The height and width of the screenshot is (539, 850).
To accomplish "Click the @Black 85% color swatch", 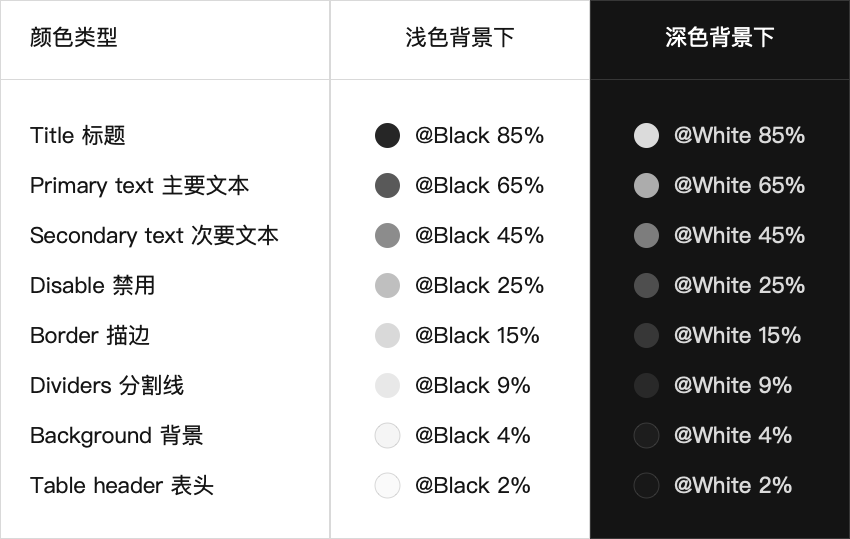I will coord(387,135).
